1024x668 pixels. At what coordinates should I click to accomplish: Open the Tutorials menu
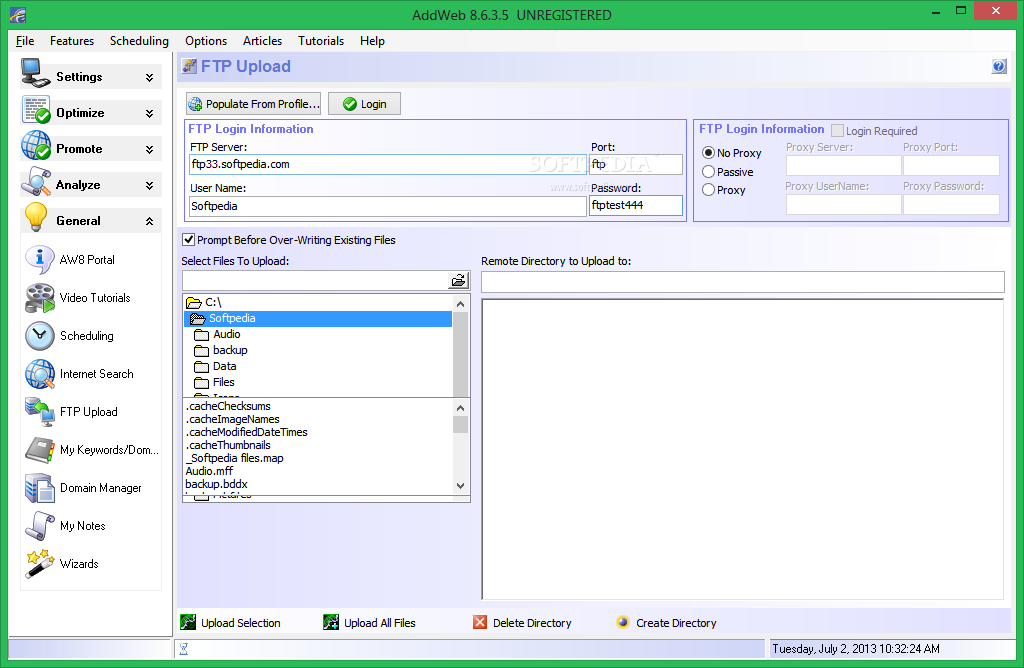pos(321,40)
